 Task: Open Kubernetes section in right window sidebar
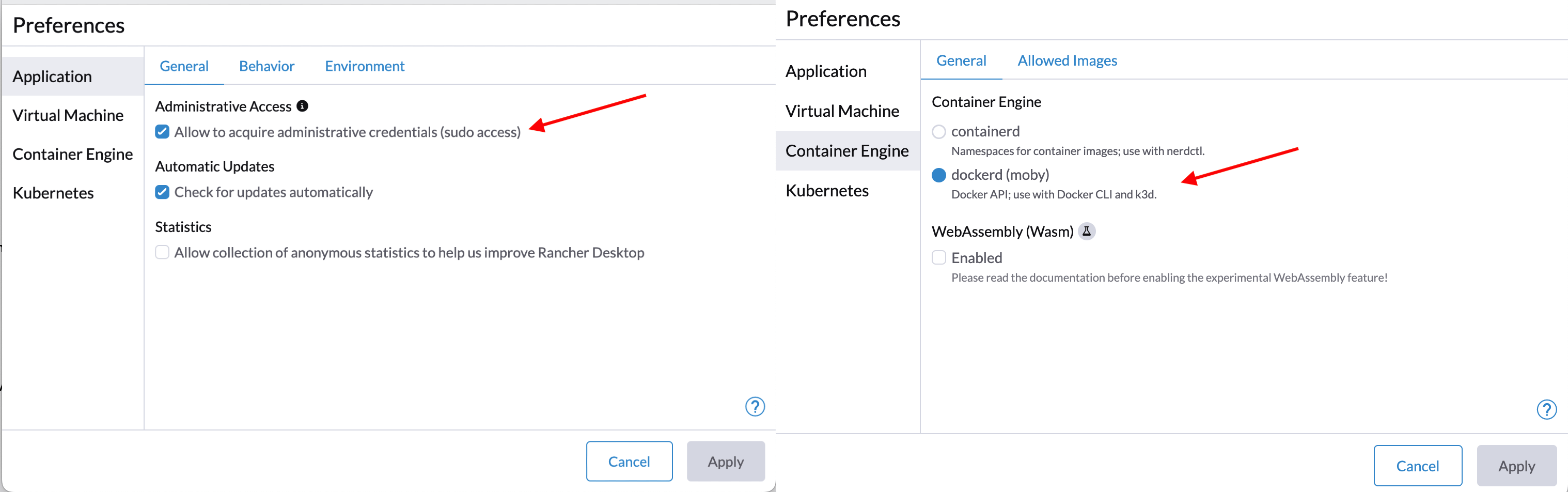(x=827, y=191)
